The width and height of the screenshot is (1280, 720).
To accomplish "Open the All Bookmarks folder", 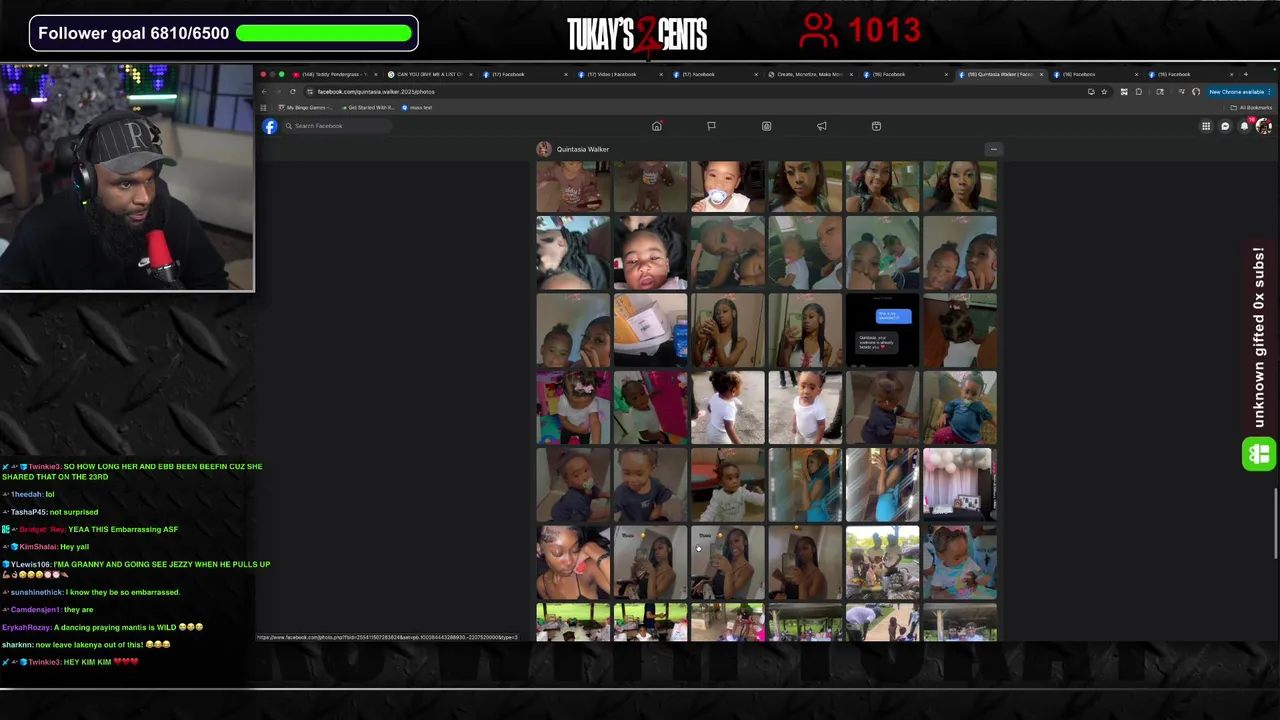I will (x=1250, y=107).
